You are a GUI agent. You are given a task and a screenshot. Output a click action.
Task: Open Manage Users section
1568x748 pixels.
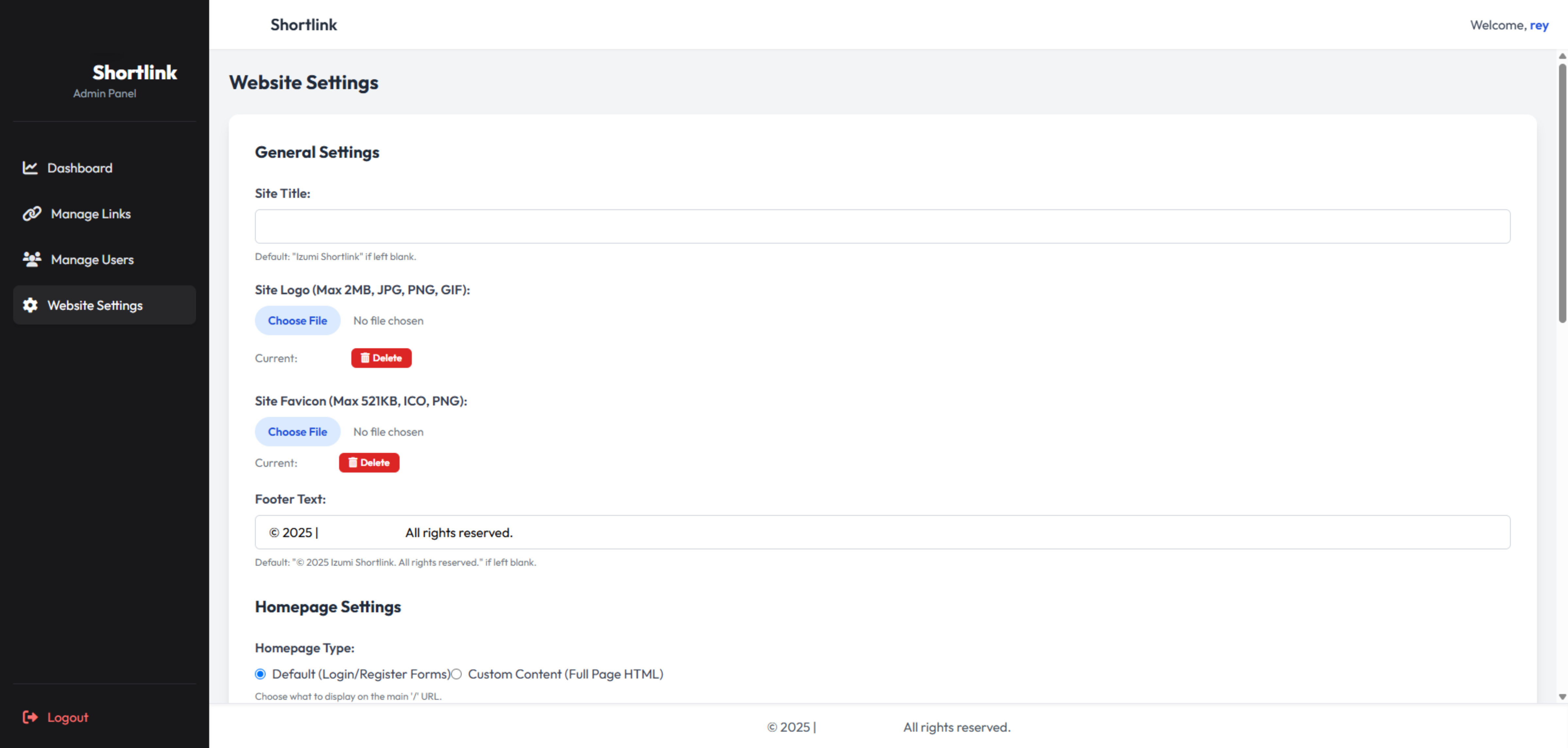point(92,260)
